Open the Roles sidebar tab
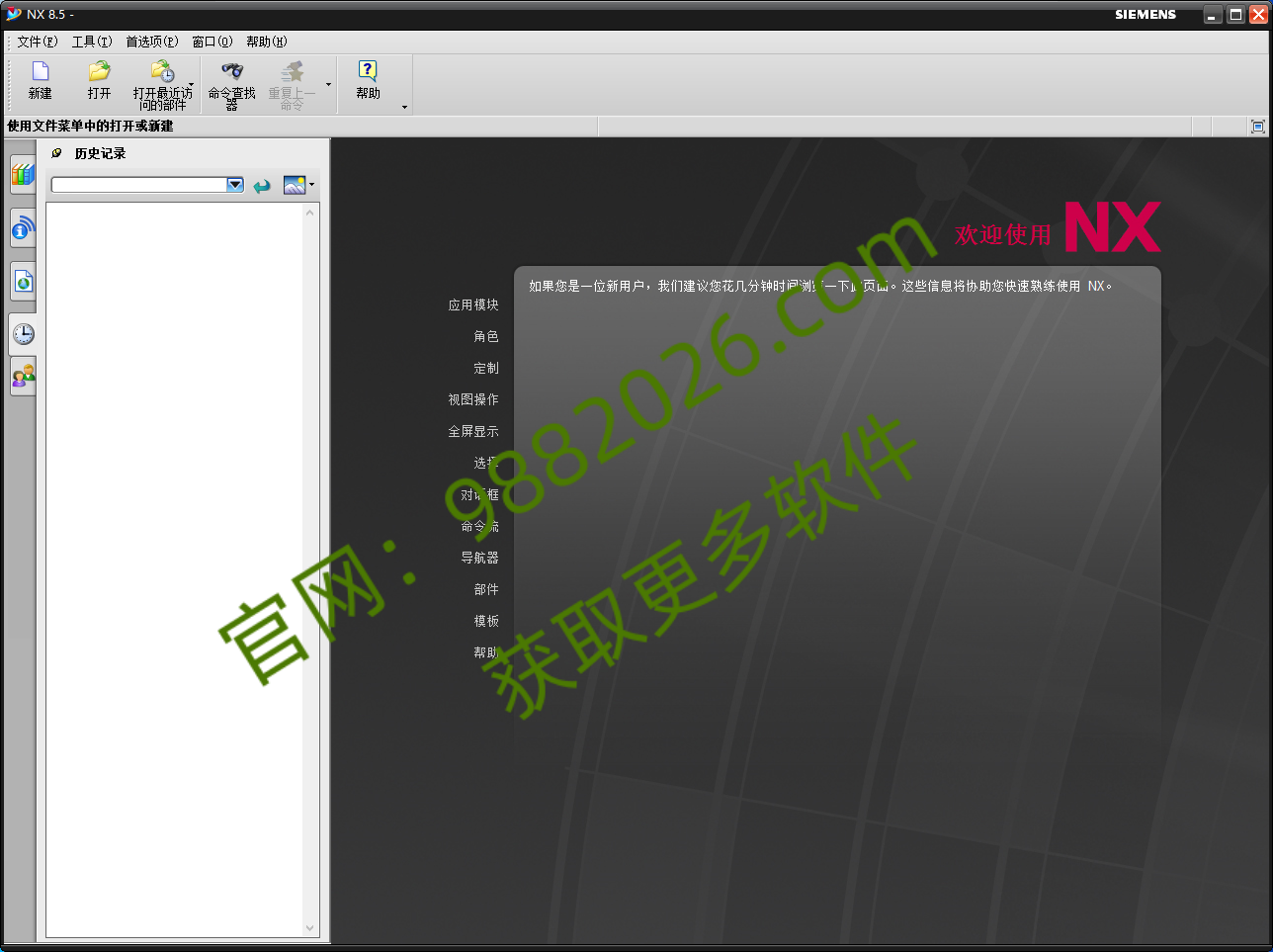Screen dimensions: 1273x952 (23, 376)
